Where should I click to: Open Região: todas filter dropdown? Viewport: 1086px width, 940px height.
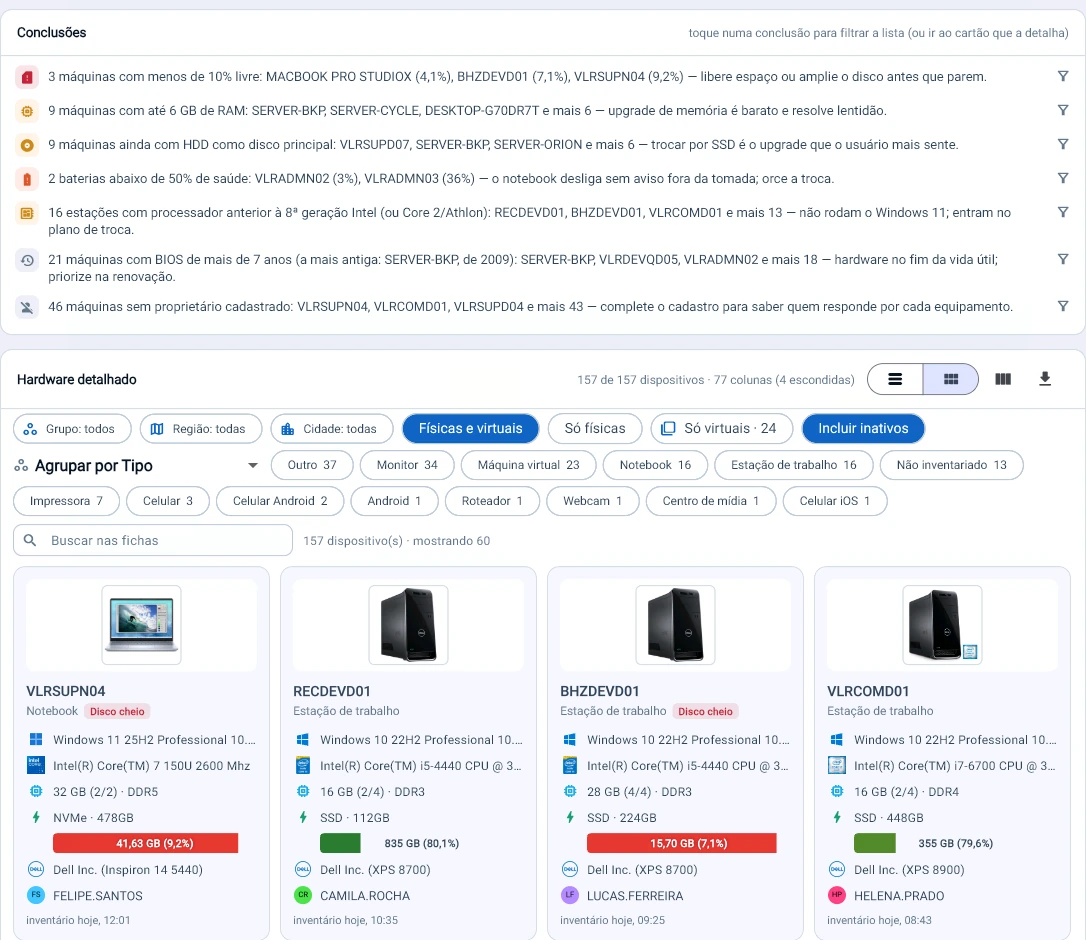pyautogui.click(x=201, y=429)
